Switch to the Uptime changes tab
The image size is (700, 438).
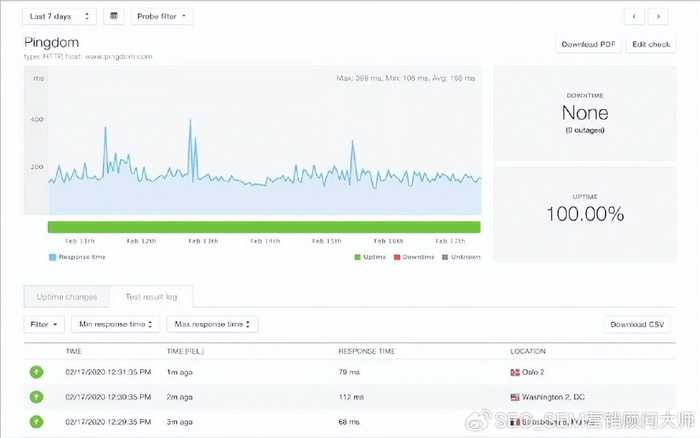[x=67, y=297]
